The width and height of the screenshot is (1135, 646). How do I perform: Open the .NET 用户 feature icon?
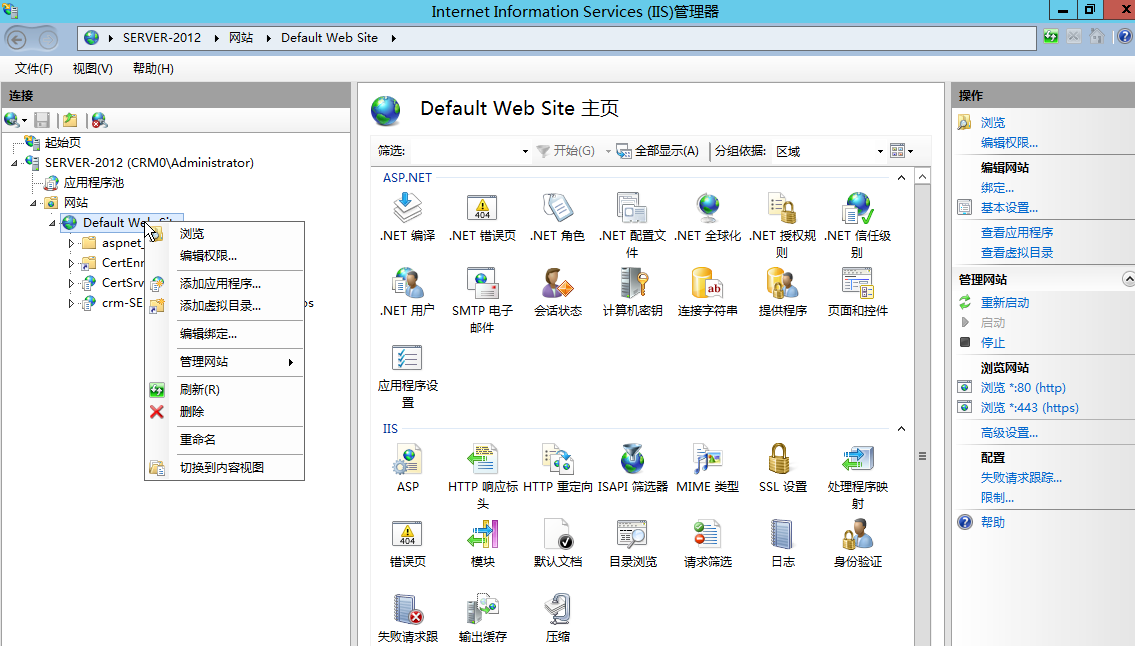(x=408, y=283)
